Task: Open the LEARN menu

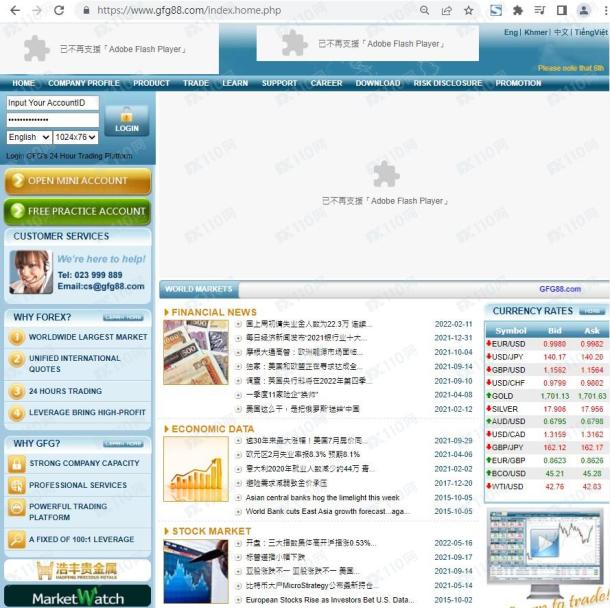Action: (235, 83)
